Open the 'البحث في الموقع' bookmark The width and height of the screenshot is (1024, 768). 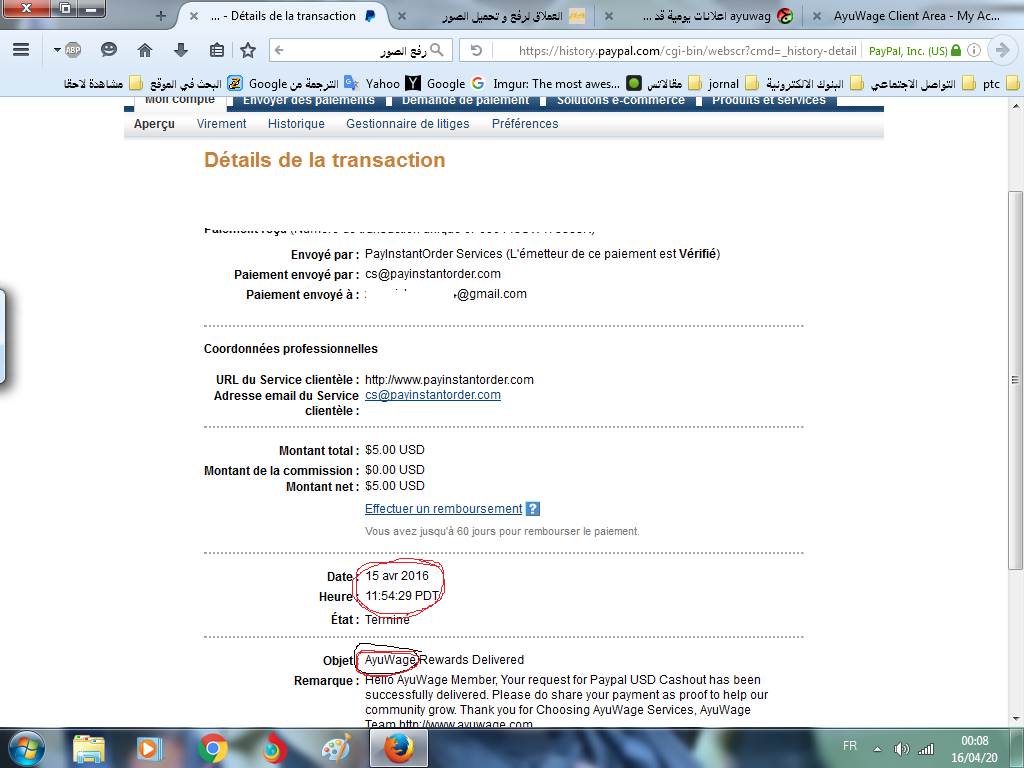[197, 83]
